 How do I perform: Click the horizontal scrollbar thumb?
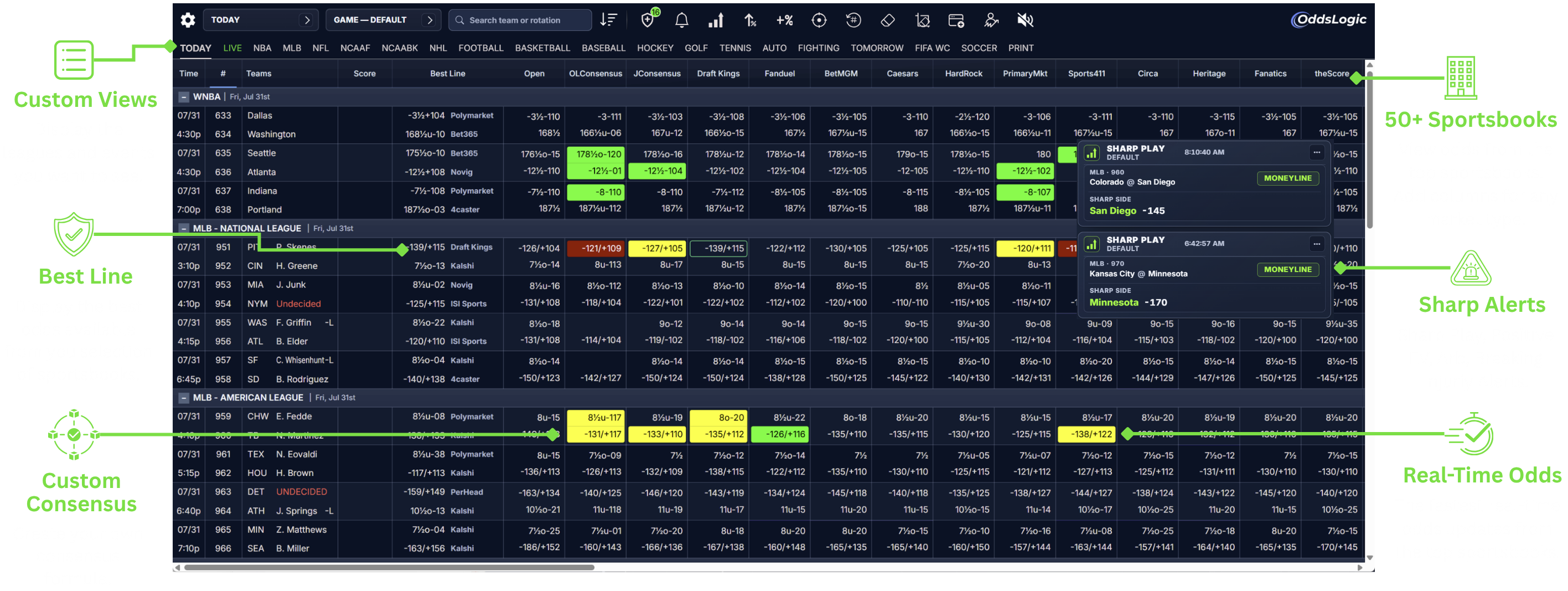[x=389, y=567]
